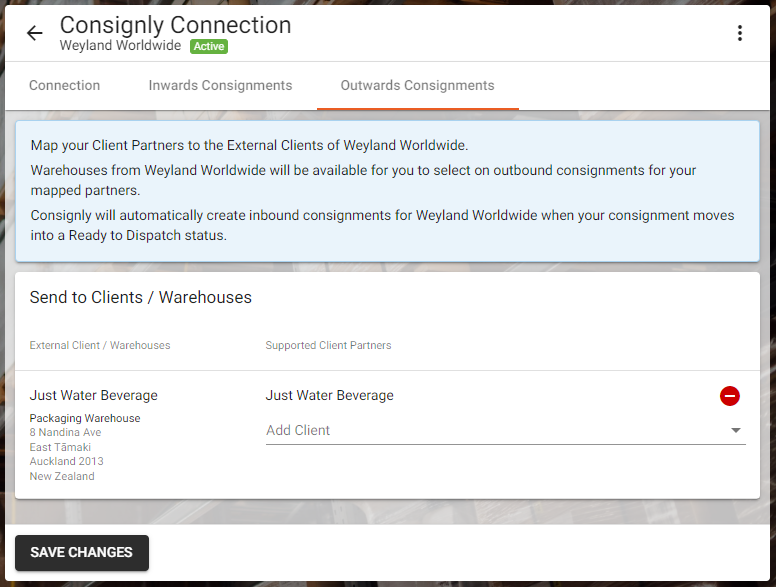Go back using the left arrow icon
776x587 pixels.
[35, 33]
